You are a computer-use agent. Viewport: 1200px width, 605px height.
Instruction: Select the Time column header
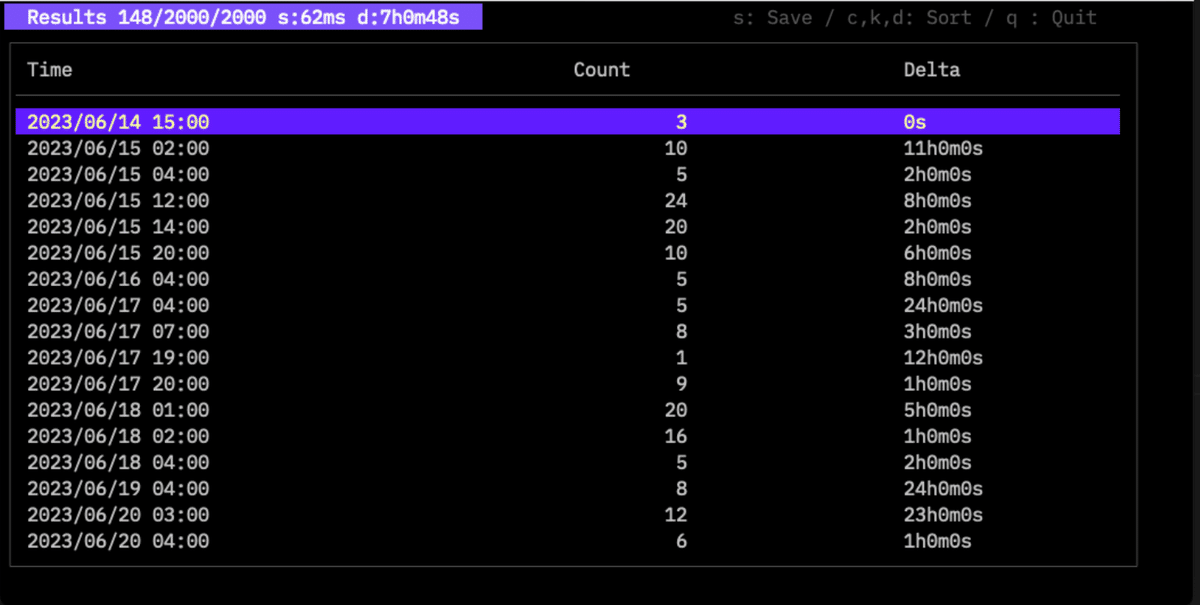[49, 70]
